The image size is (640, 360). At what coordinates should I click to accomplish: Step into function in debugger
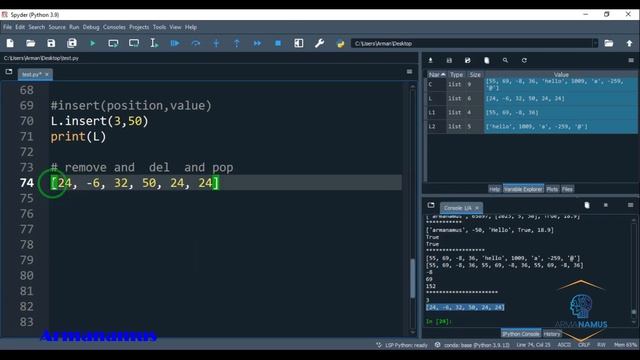pos(216,43)
